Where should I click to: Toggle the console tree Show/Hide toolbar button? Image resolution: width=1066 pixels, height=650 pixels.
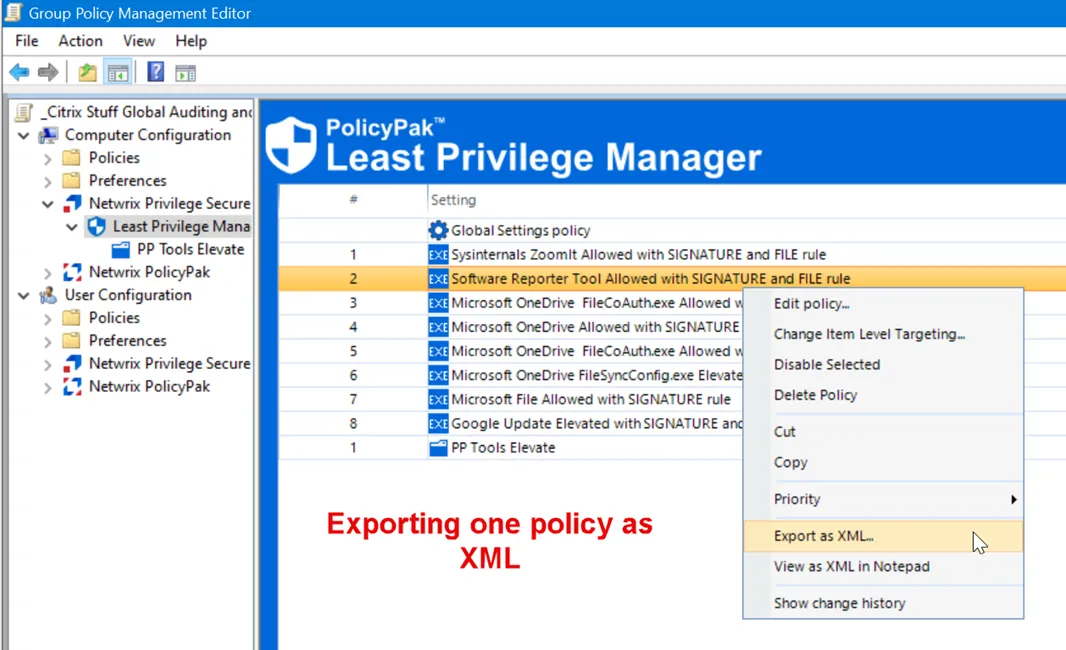click(118, 71)
